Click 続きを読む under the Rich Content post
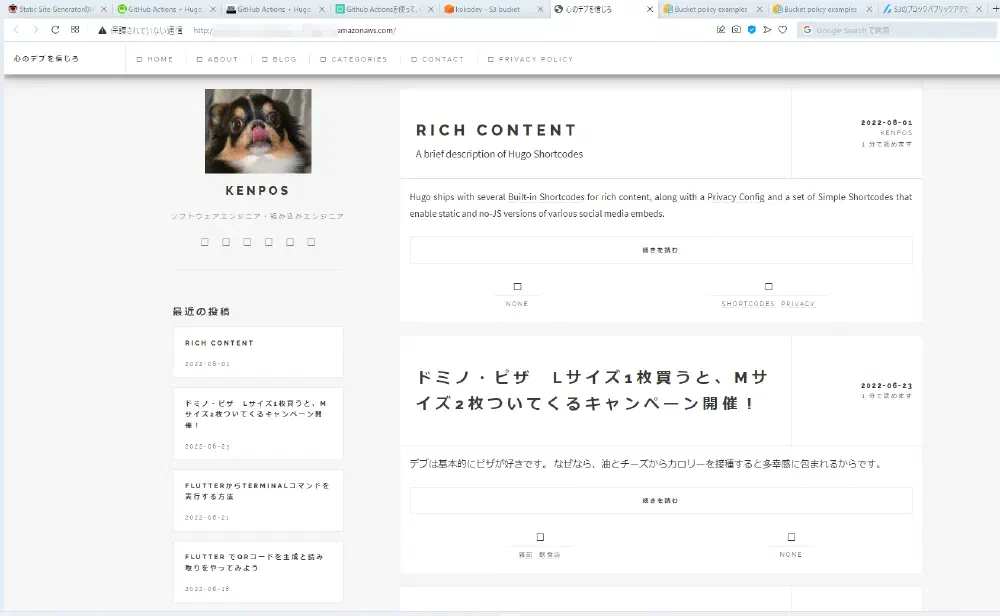This screenshot has width=1000, height=616. tap(661, 250)
